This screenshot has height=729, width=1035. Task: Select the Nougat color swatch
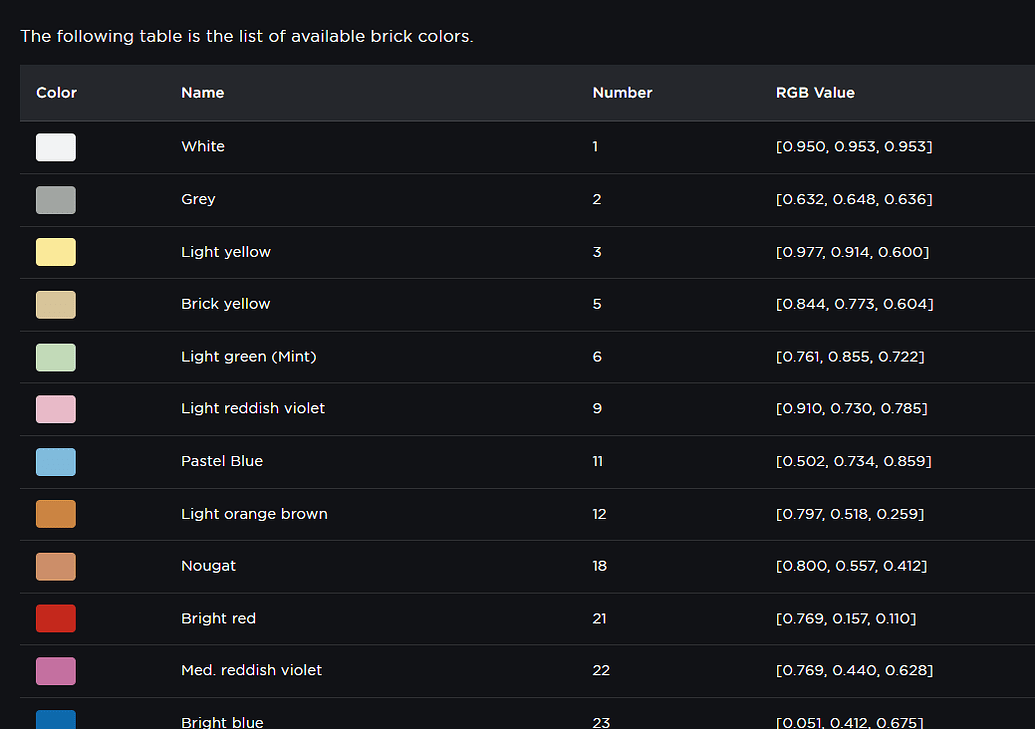pyautogui.click(x=55, y=567)
